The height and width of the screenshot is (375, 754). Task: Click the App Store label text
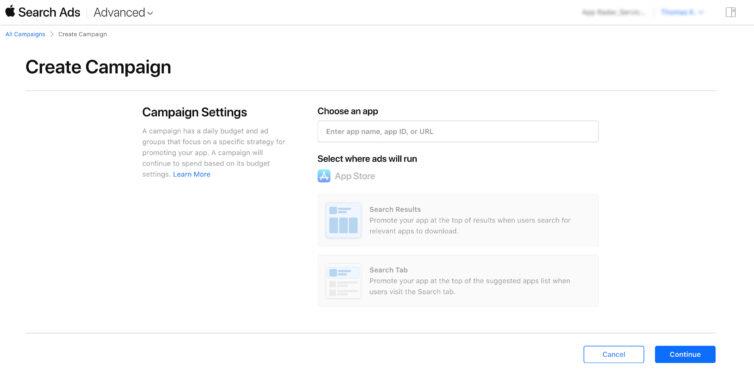pyautogui.click(x=355, y=176)
